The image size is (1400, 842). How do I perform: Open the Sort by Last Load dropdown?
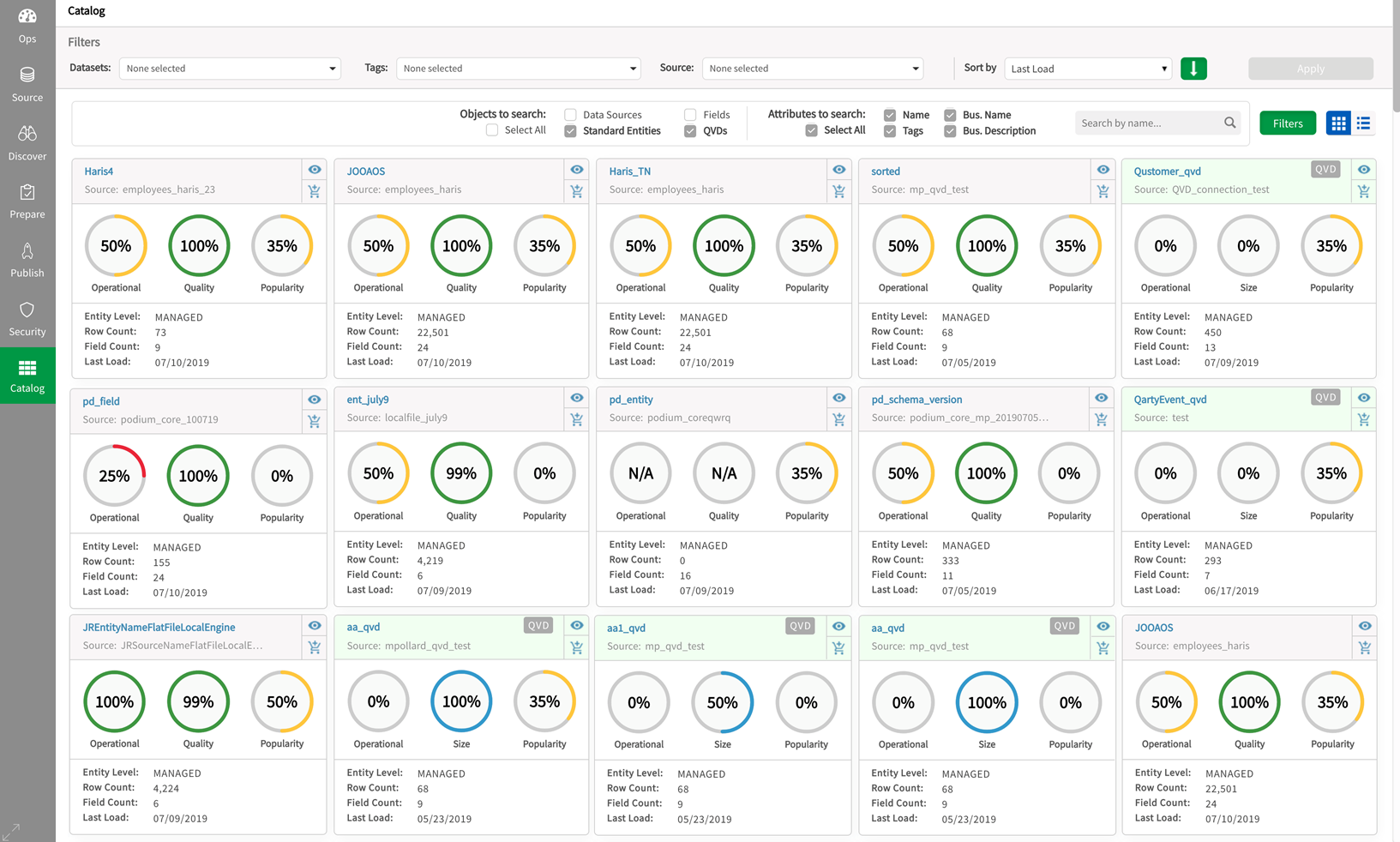[x=1087, y=68]
